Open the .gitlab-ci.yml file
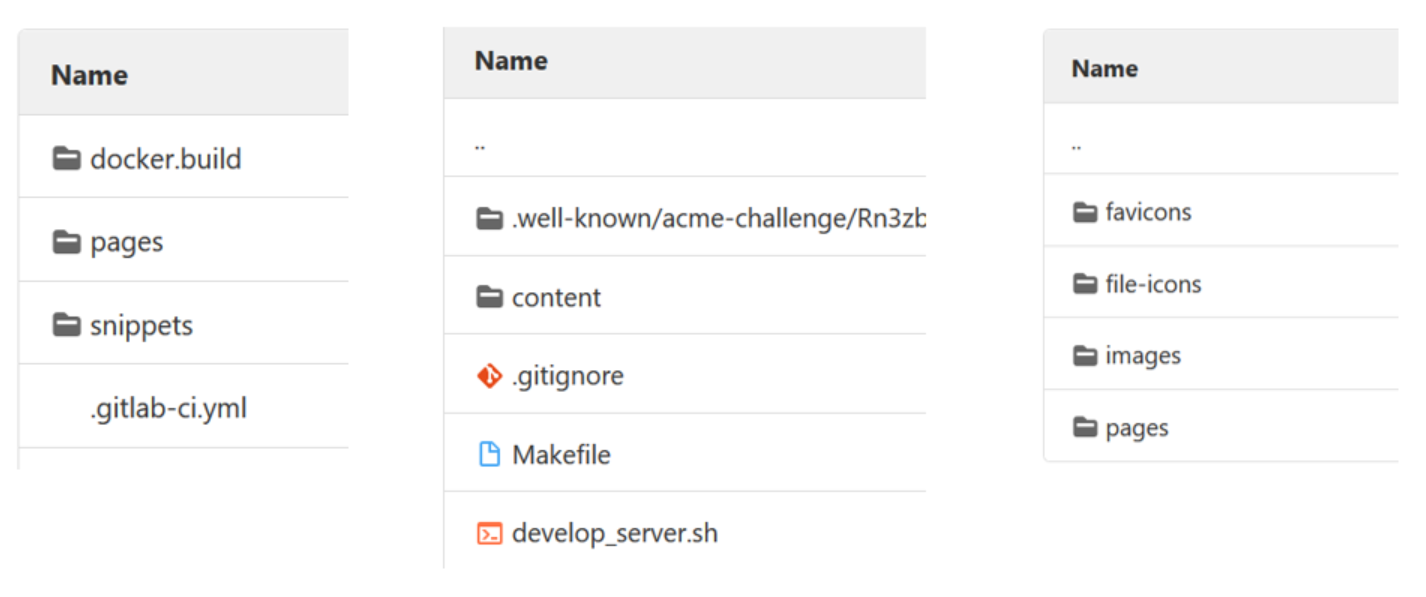Viewport: 1426px width, 597px height. [x=169, y=405]
